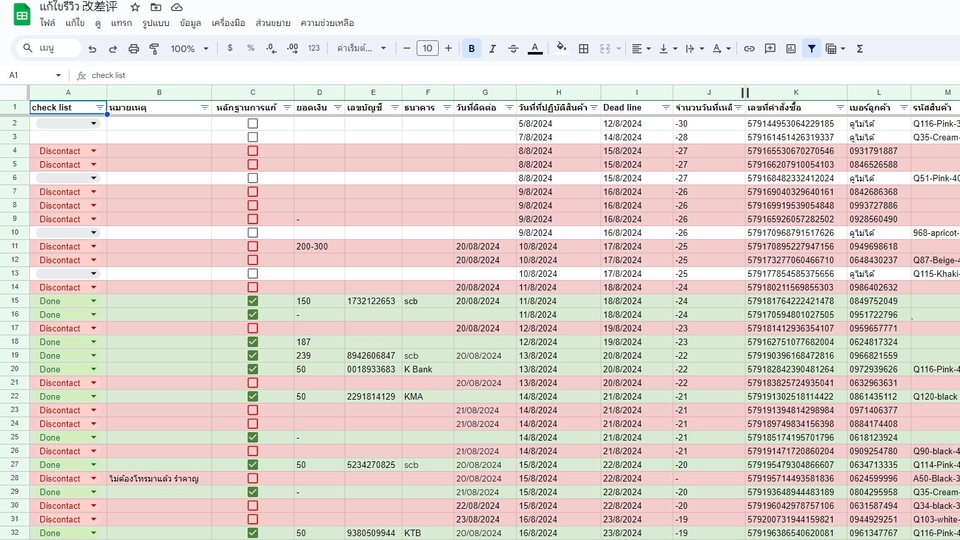The height and width of the screenshot is (540, 960).
Task: Activate paint format tool
Action: 154,48
